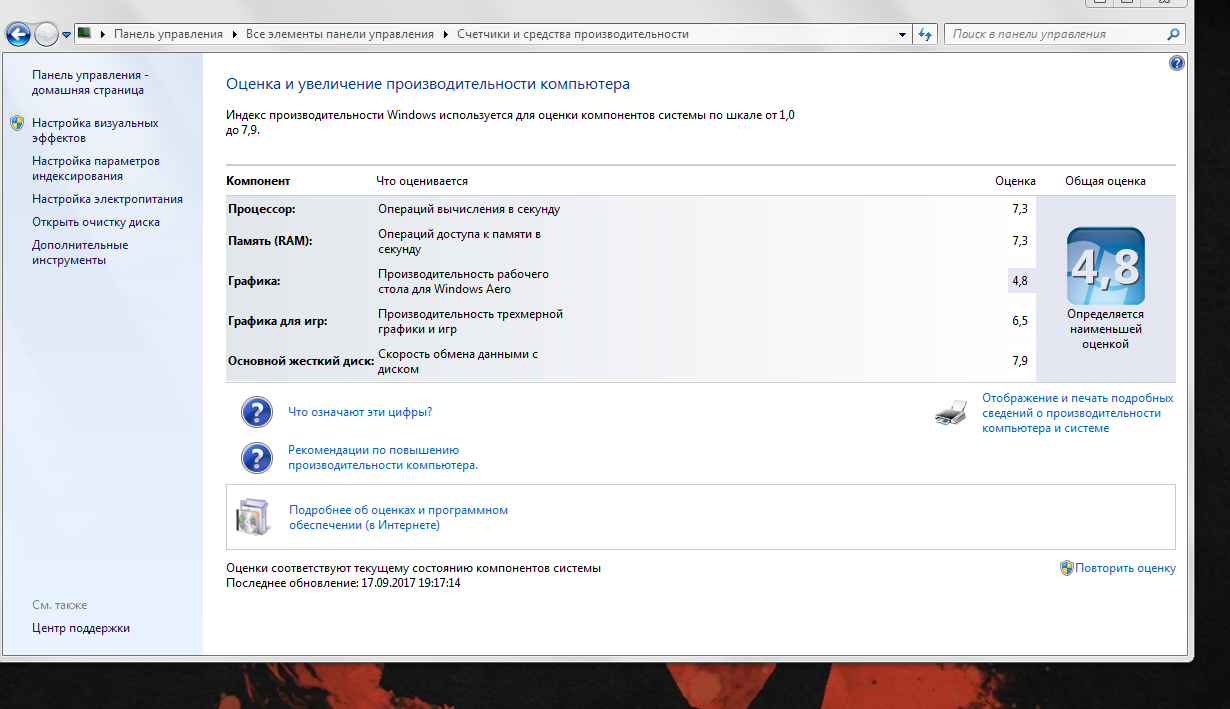
Task: Click 'Счетчики и средства производительности' breadcrumb
Action: coord(573,34)
